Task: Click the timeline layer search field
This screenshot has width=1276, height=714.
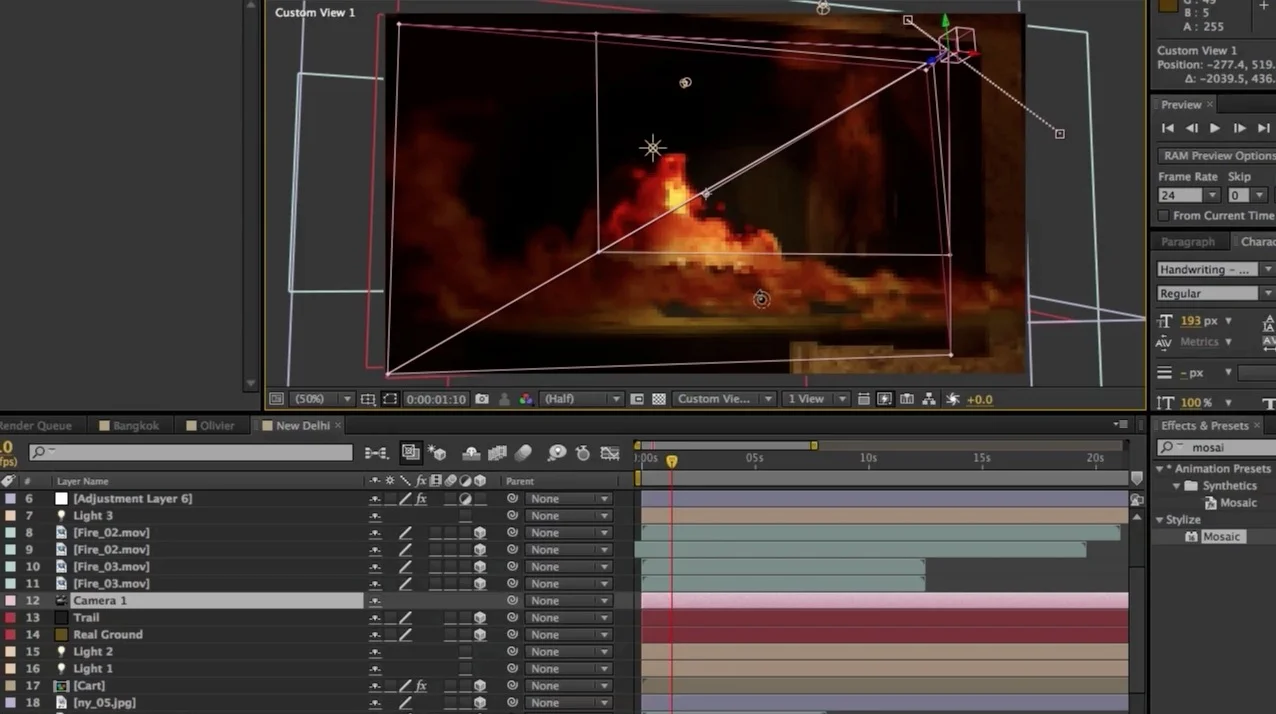Action: click(190, 453)
